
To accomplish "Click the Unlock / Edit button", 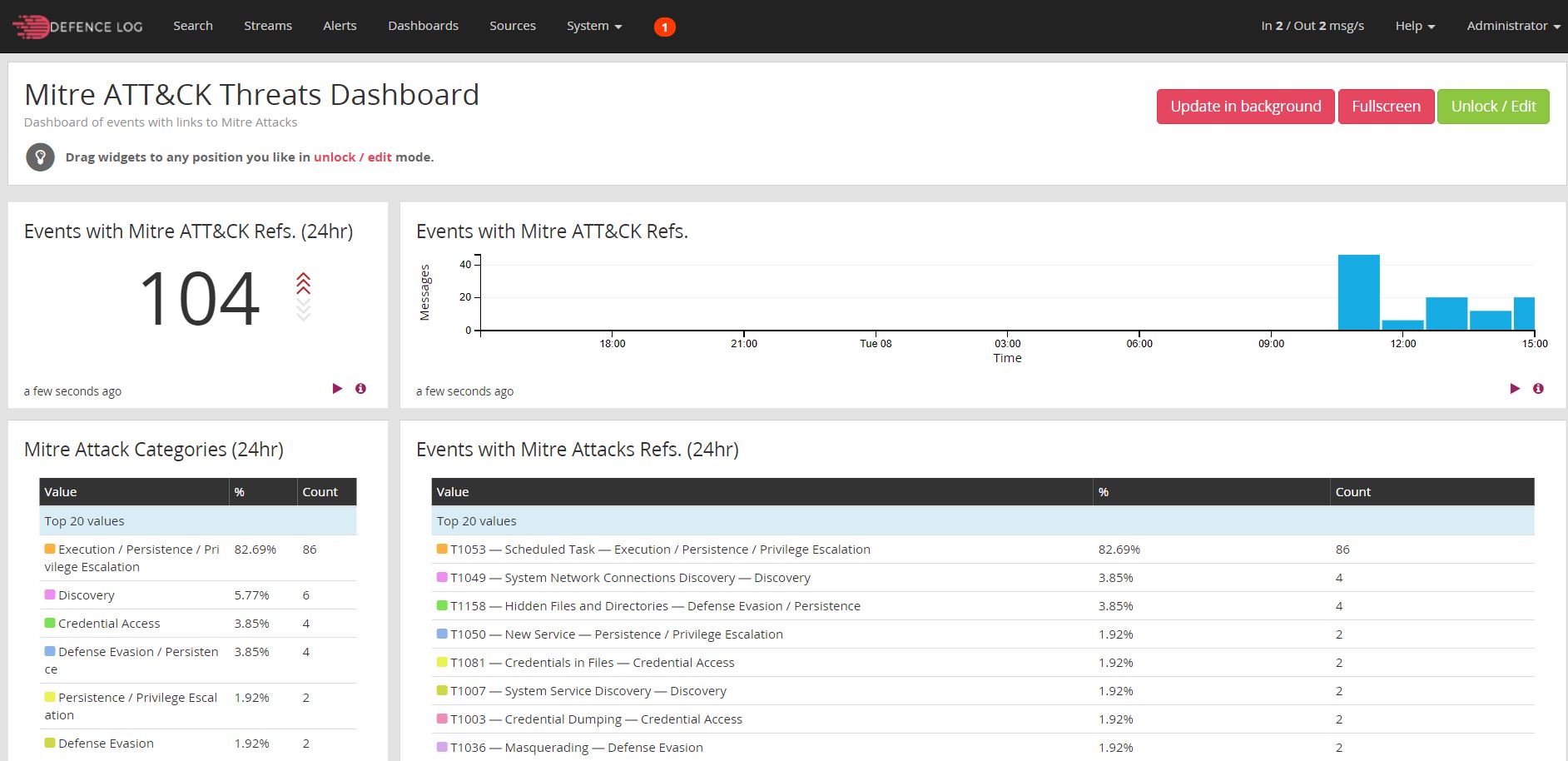I will click(x=1493, y=106).
